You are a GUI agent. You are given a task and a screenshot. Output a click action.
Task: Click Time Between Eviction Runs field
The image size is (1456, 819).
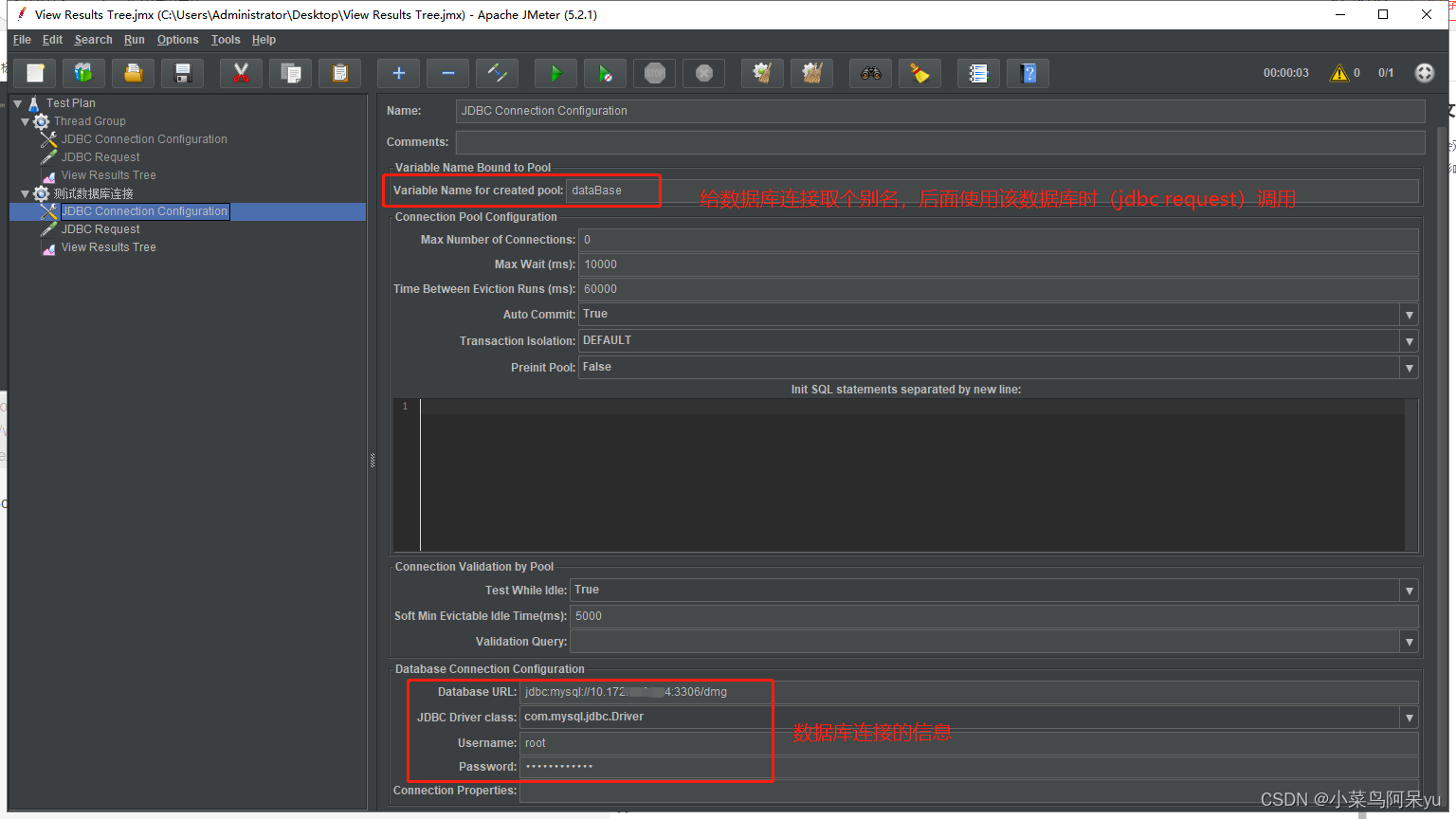[998, 289]
